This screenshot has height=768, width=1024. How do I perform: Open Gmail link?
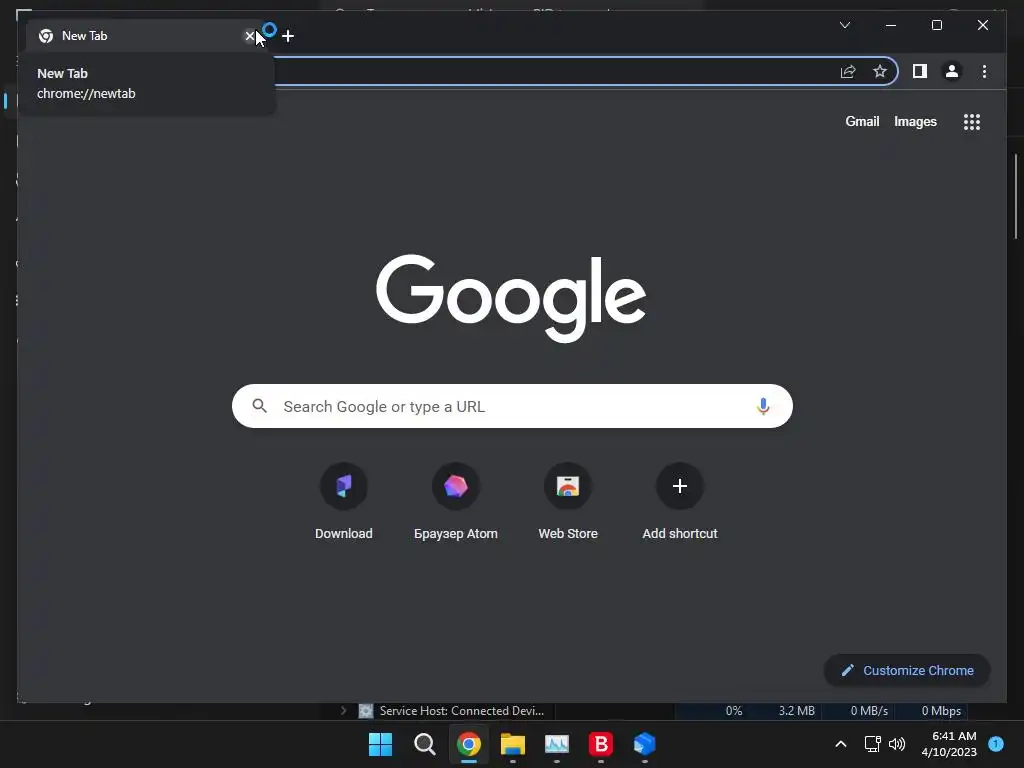[862, 121]
